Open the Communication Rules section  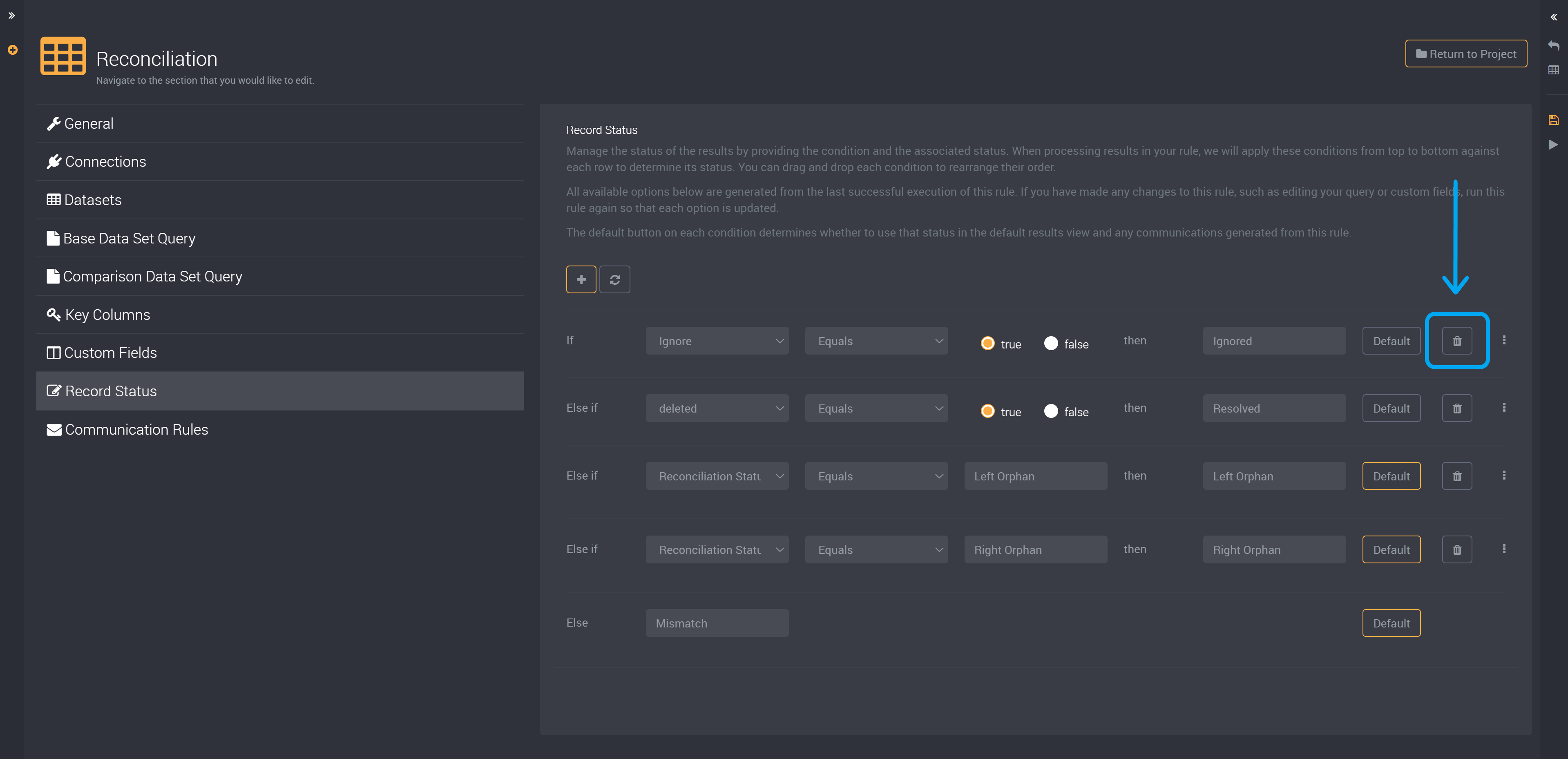280,430
